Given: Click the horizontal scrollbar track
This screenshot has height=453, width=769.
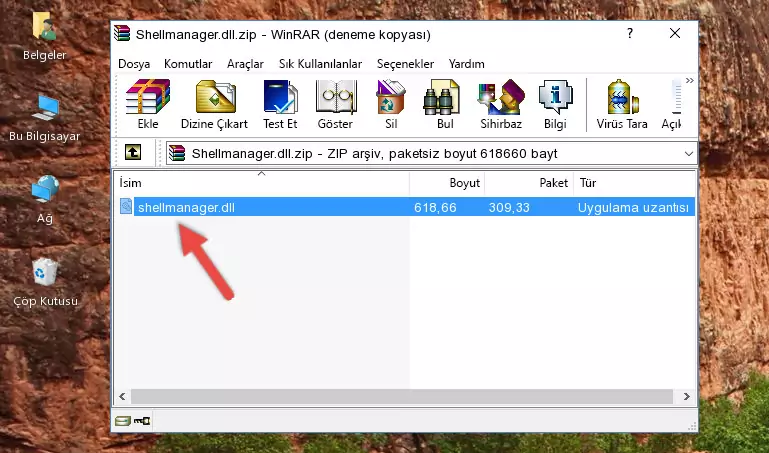Looking at the screenshot, I should [x=402, y=396].
